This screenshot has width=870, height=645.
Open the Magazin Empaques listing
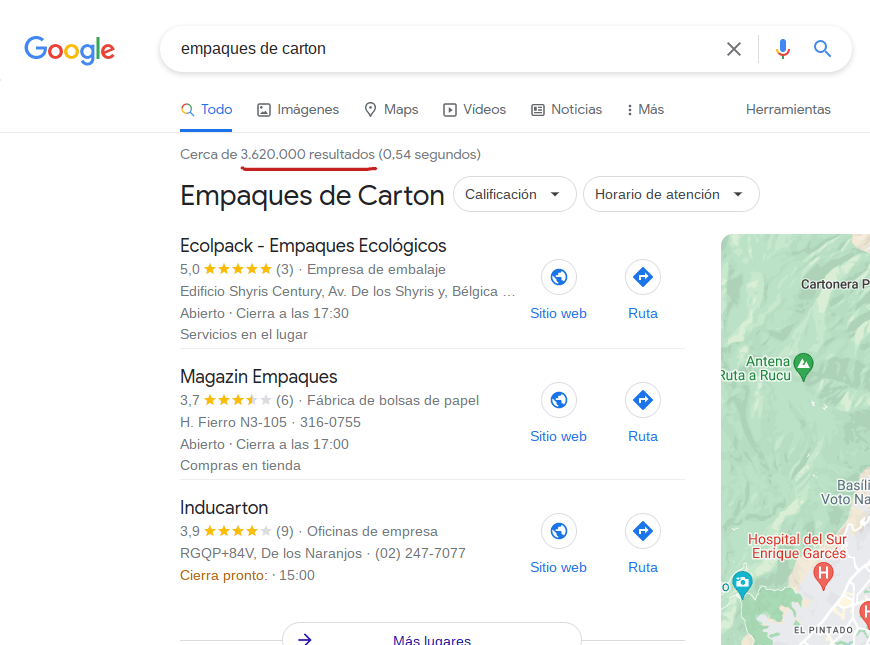click(x=259, y=376)
